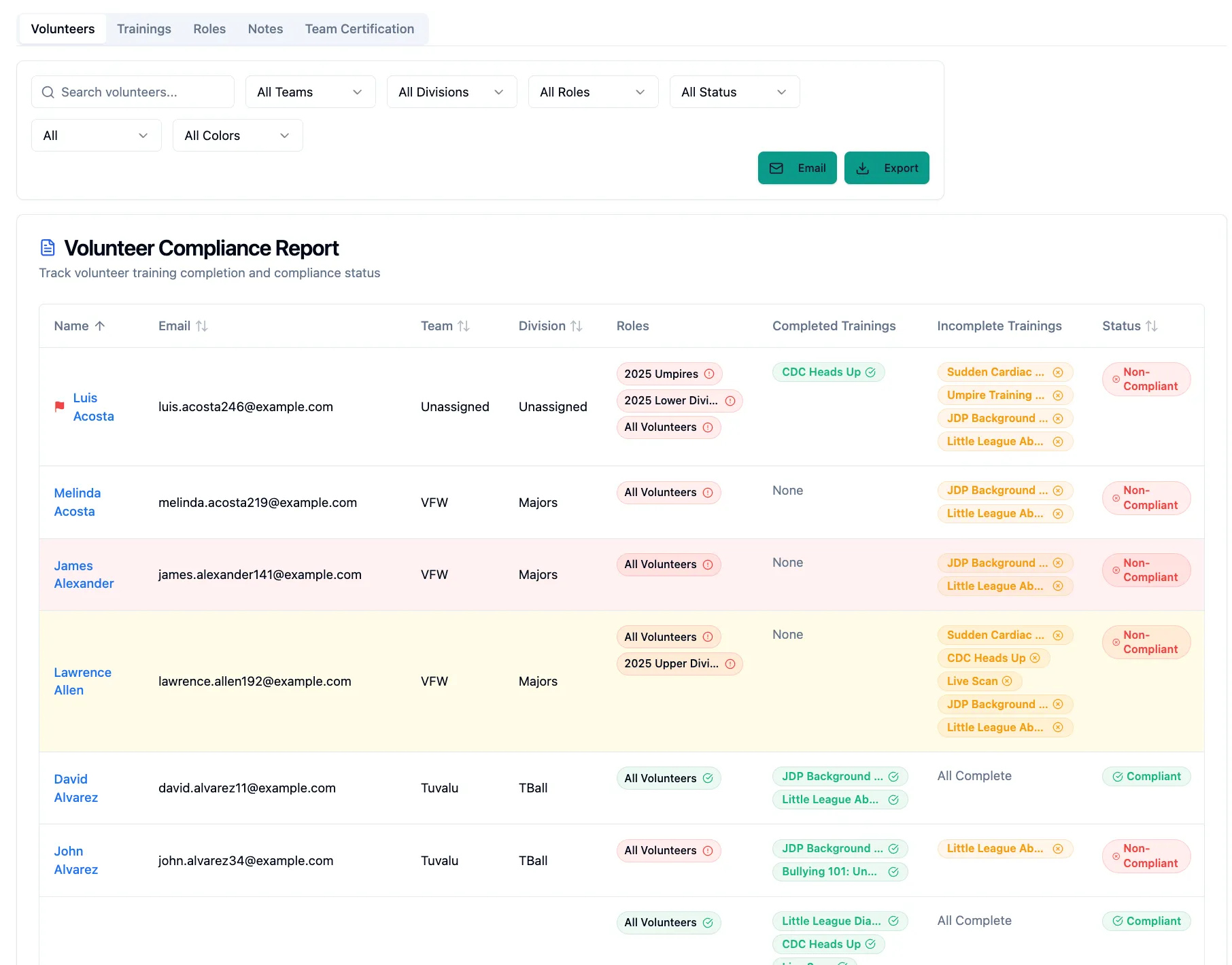Viewport: 1232px width, 965px height.
Task: Expand the All Divisions filter
Action: [451, 92]
